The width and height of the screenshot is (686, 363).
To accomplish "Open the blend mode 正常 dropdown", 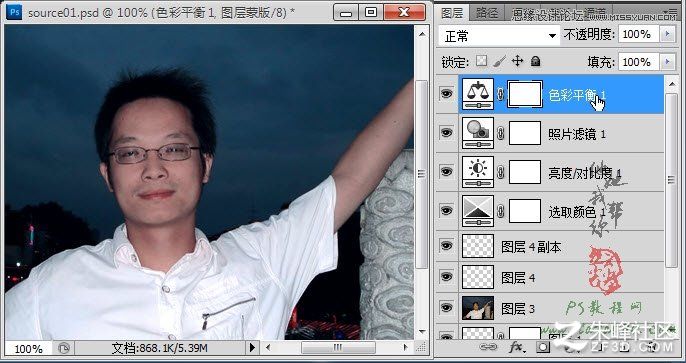I will click(499, 36).
